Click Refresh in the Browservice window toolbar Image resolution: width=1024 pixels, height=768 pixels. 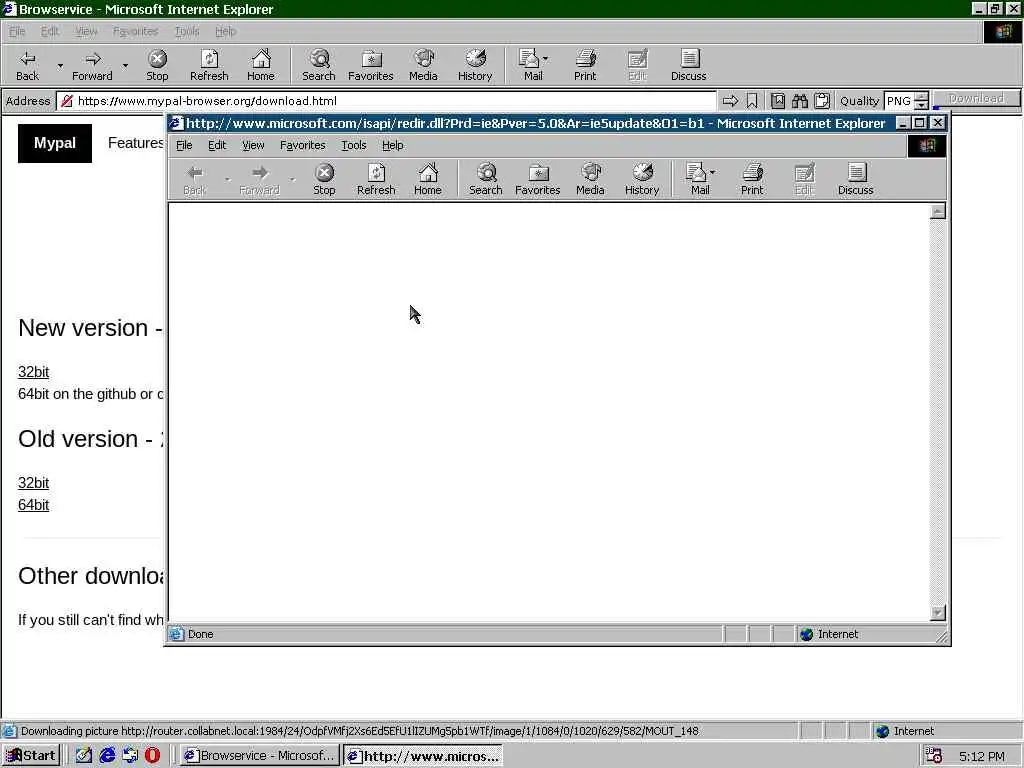pos(209,65)
